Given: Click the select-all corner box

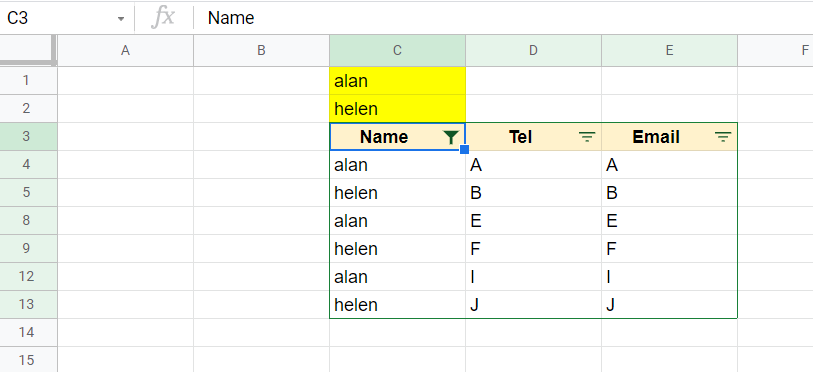Looking at the screenshot, I should point(28,50).
